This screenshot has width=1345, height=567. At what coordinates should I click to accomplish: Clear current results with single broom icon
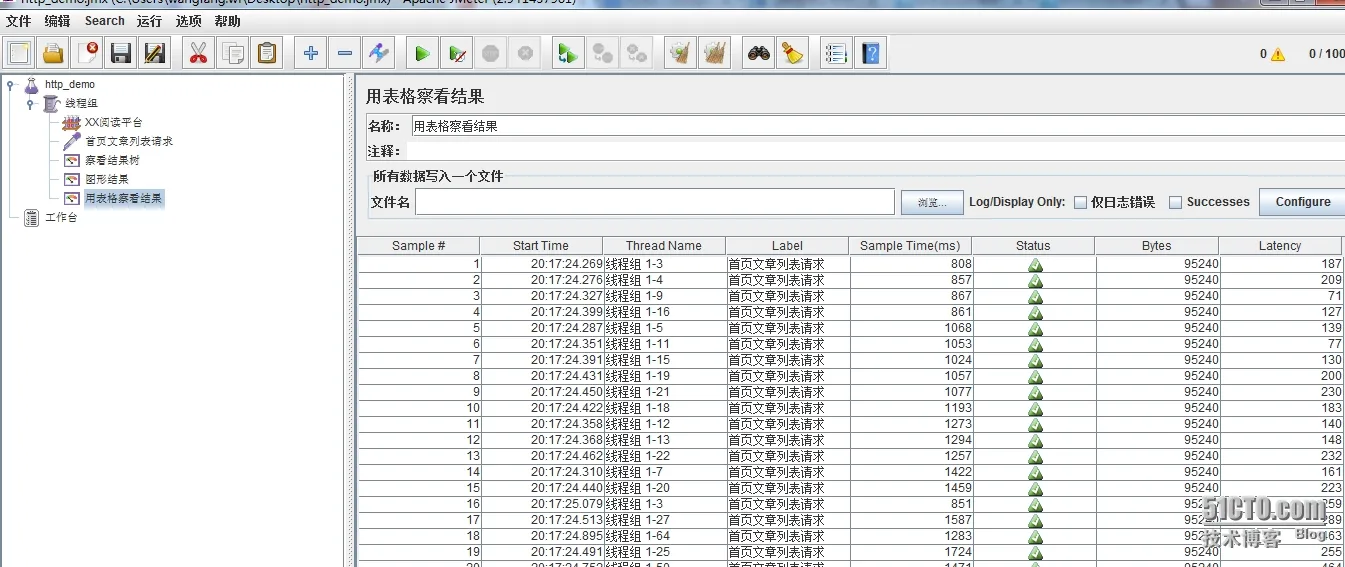point(681,53)
